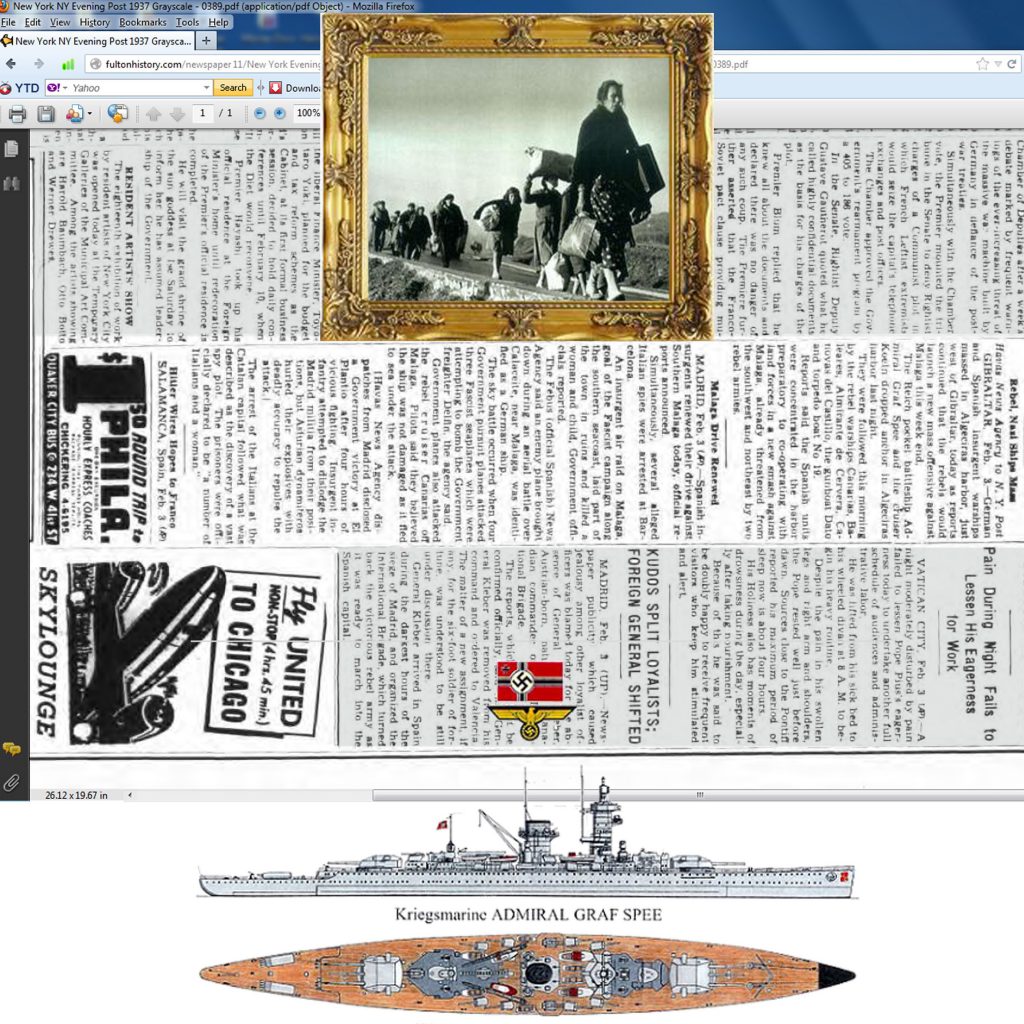Go forward with the forward arrow

[39, 64]
